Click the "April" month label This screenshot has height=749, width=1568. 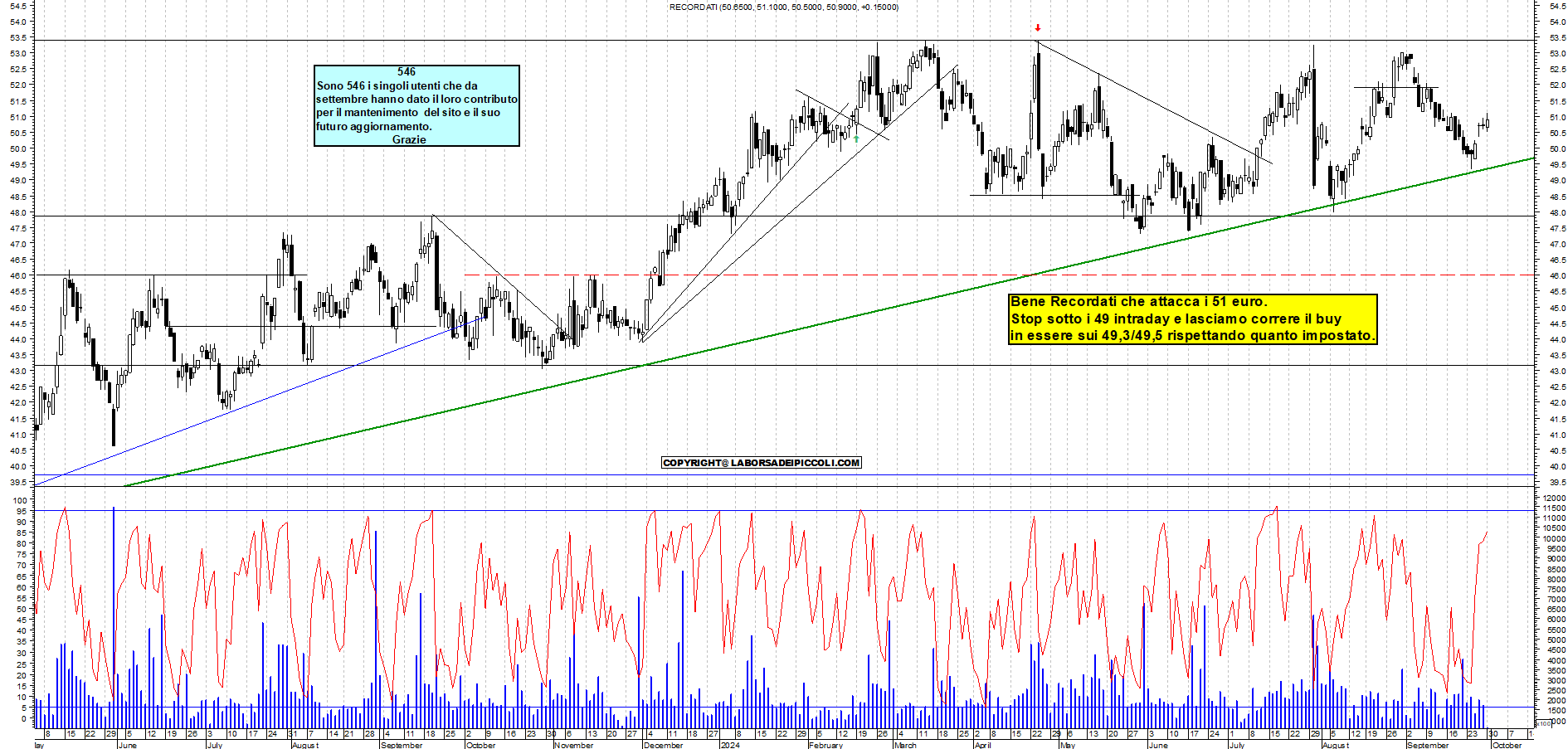click(x=982, y=745)
